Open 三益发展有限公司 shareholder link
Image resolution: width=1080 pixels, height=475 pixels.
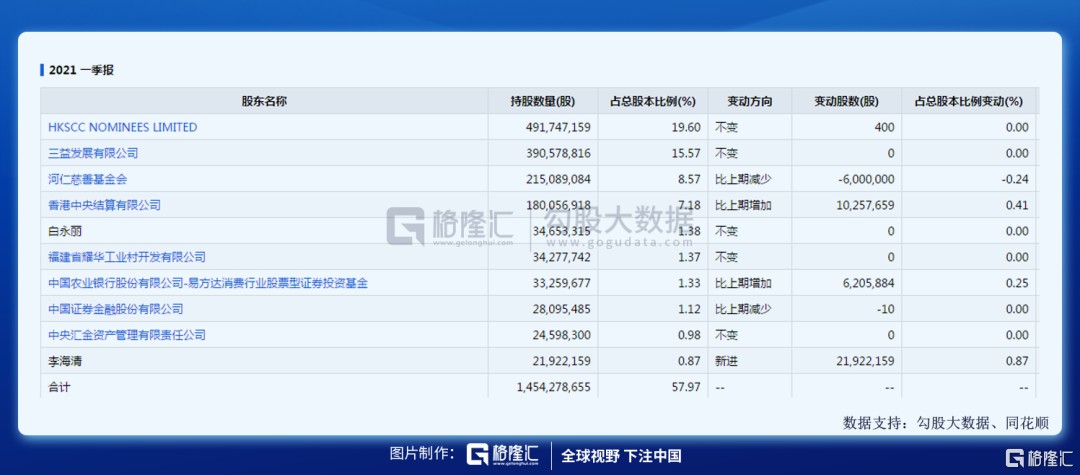[93, 153]
